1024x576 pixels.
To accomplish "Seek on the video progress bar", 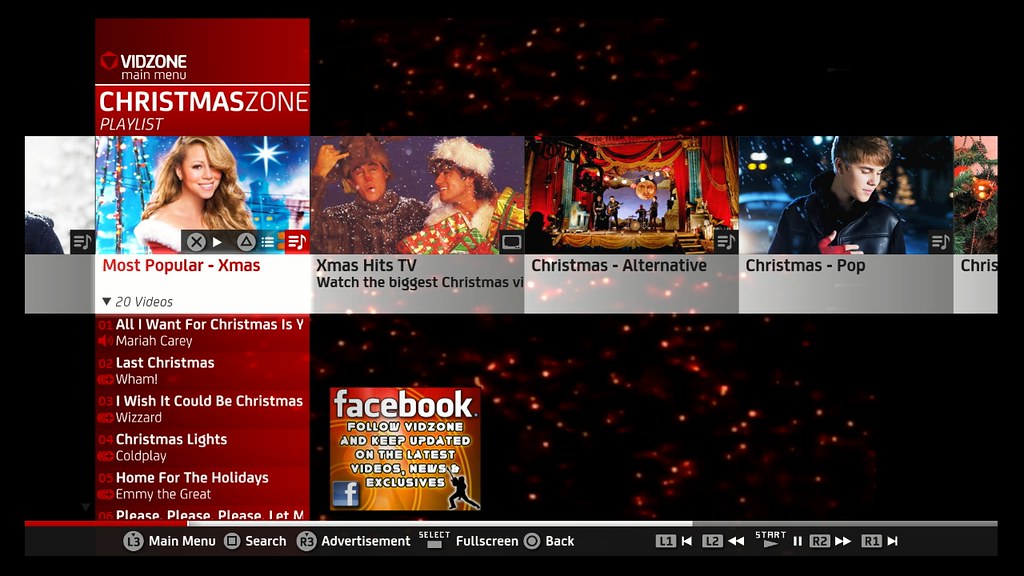I will [511, 524].
